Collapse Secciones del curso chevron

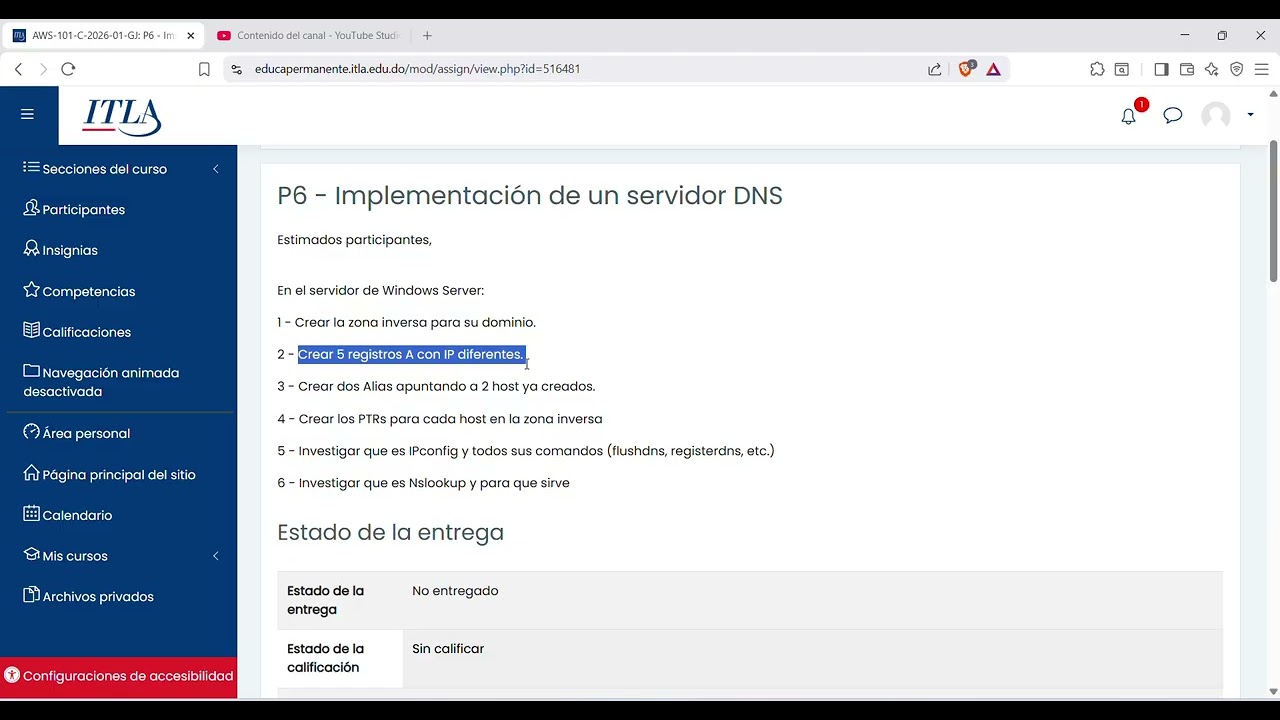215,169
